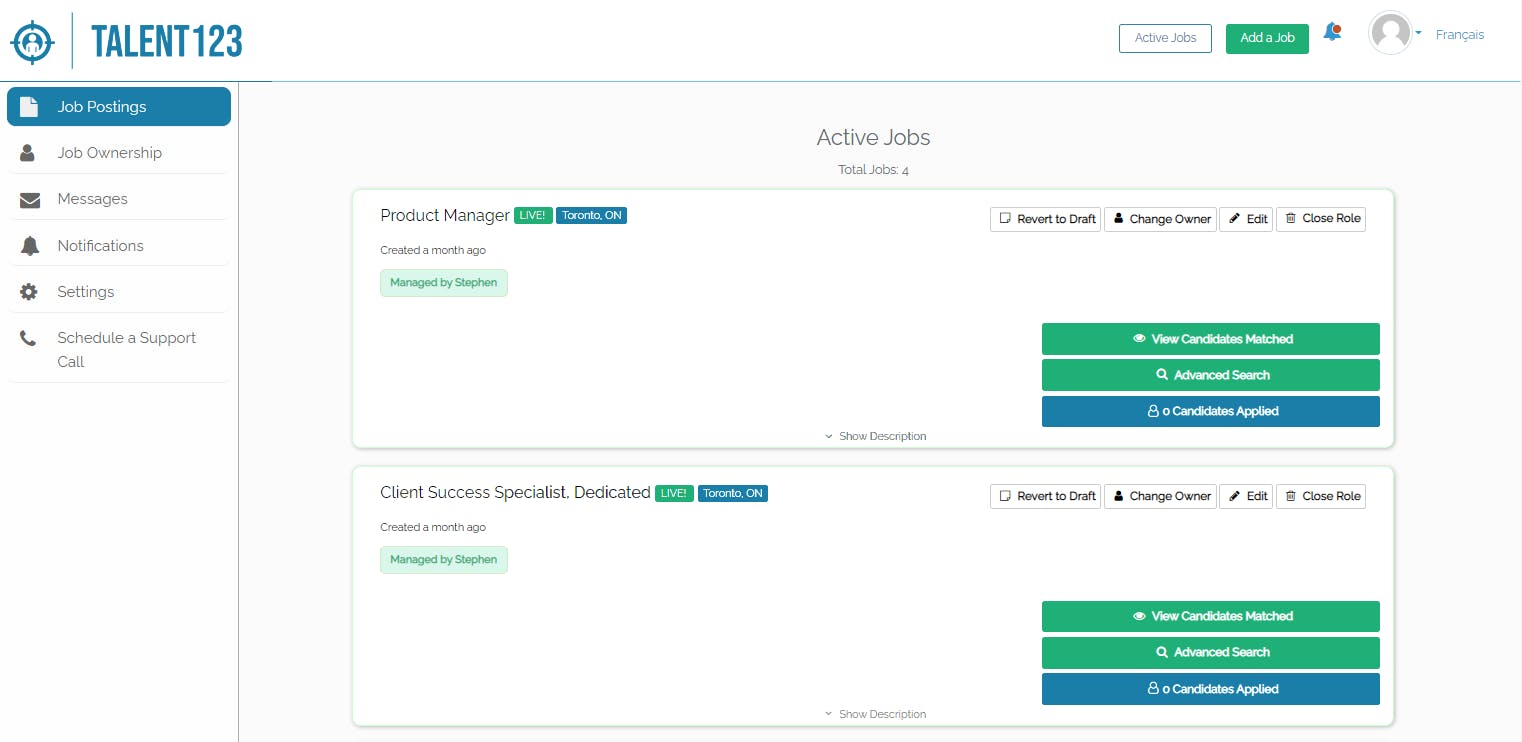Click the Talent123 target logo icon

click(33, 41)
